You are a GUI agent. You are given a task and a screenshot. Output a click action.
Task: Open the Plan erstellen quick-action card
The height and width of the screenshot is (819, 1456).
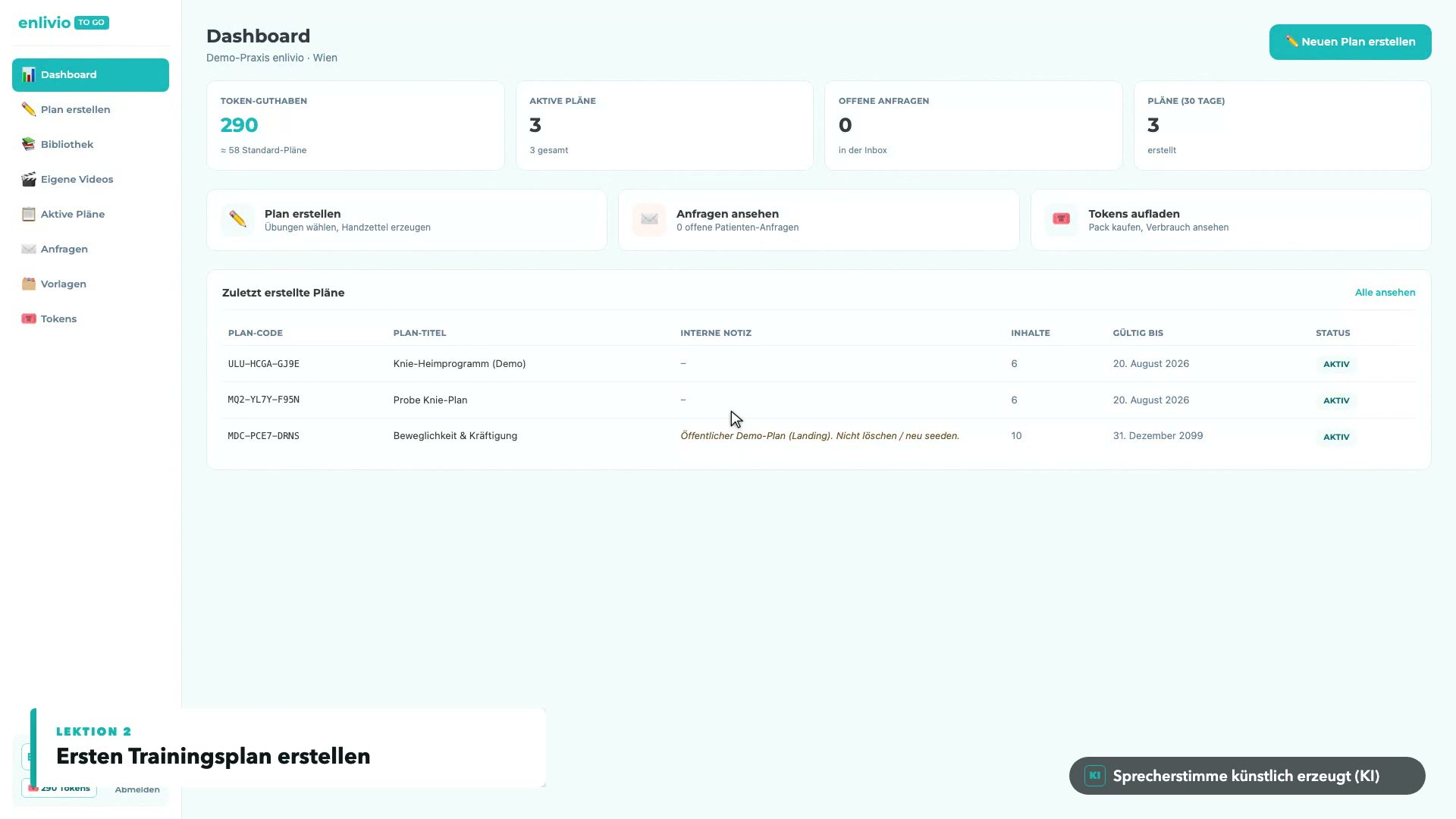click(406, 220)
